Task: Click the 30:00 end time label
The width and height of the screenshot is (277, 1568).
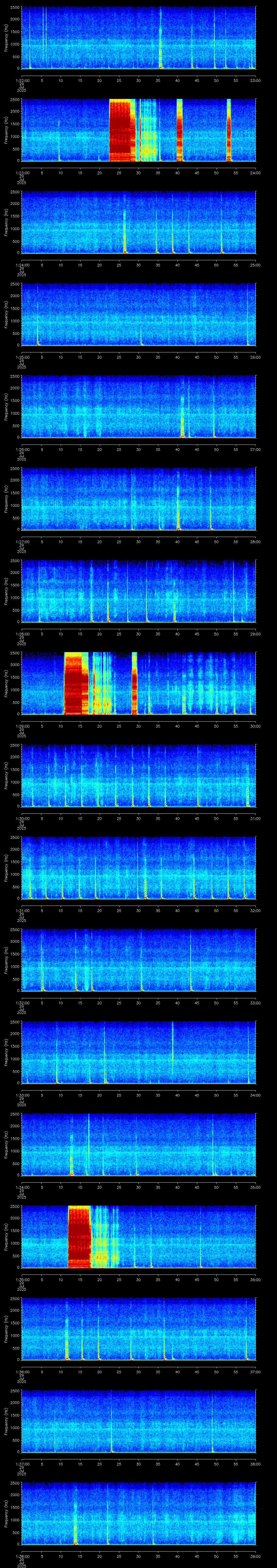Action: (255, 726)
